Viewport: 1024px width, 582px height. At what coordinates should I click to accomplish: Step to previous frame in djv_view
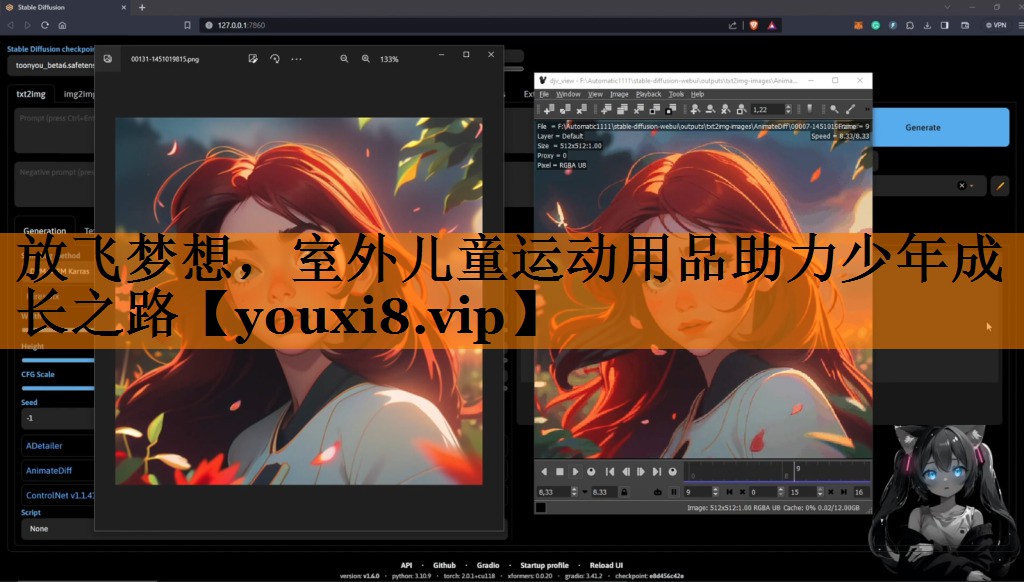tap(626, 472)
